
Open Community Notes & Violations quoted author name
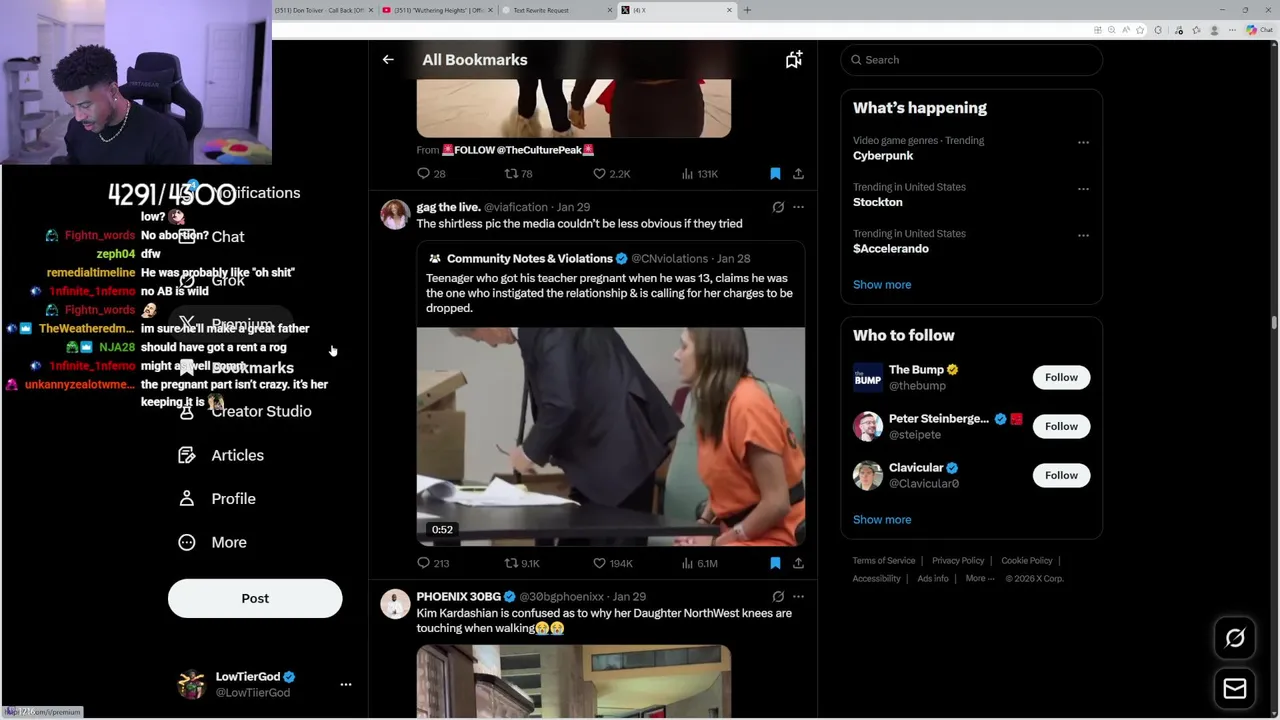click(530, 259)
